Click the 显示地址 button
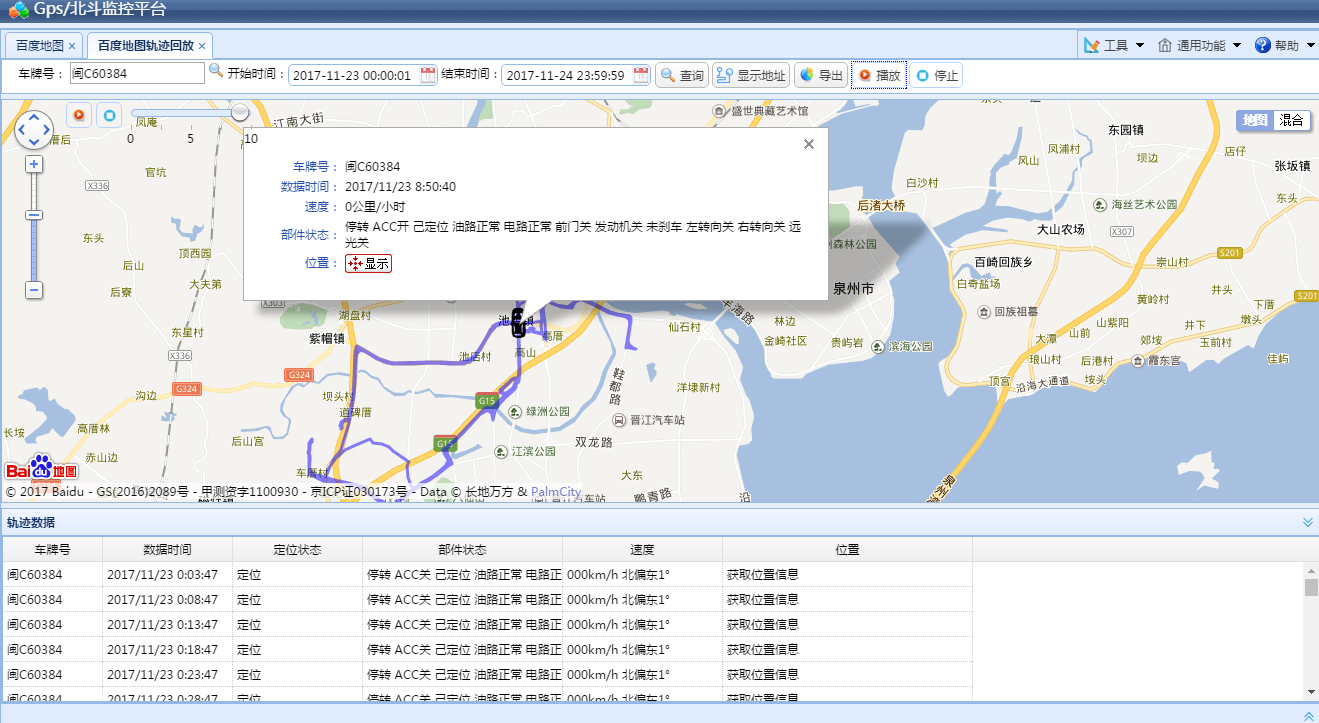Image resolution: width=1319 pixels, height=723 pixels. [x=751, y=75]
